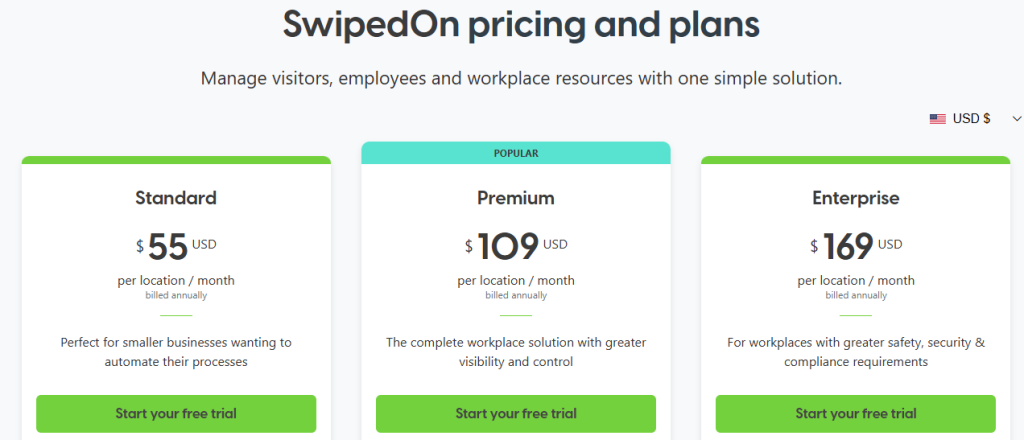Open the USD $ currency dropdown

pyautogui.click(x=975, y=119)
